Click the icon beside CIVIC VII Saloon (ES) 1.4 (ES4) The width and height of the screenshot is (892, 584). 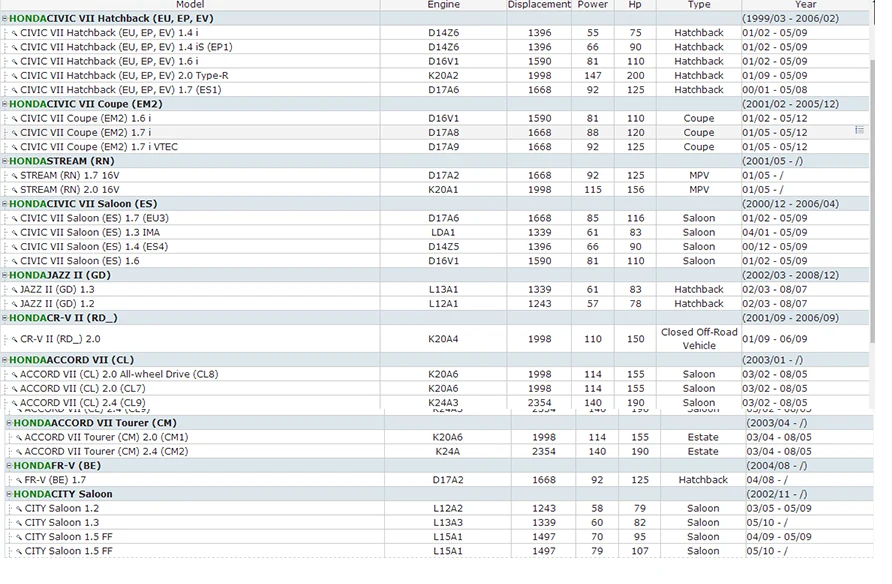coord(15,247)
